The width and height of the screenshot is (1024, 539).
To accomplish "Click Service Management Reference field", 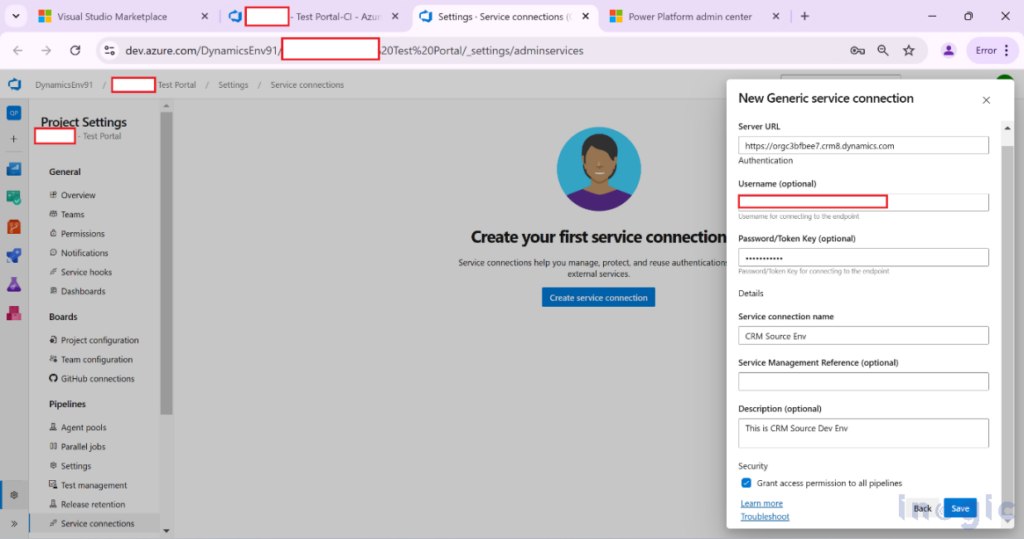I will click(x=863, y=382).
